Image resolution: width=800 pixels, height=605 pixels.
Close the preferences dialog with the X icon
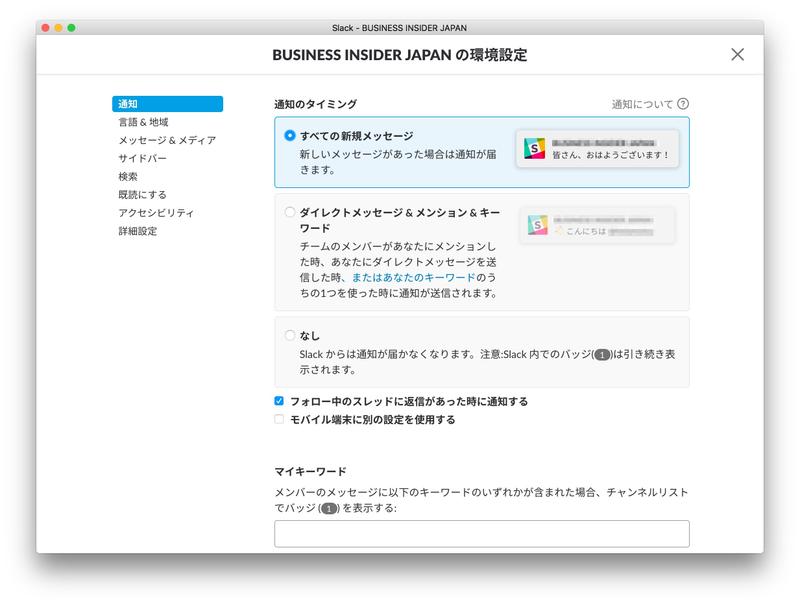point(737,55)
